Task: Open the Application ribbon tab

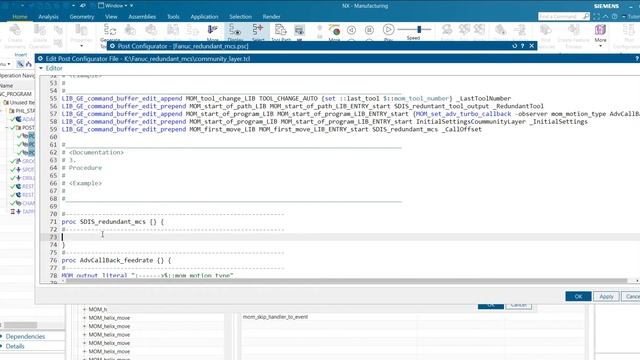Action: tap(204, 17)
